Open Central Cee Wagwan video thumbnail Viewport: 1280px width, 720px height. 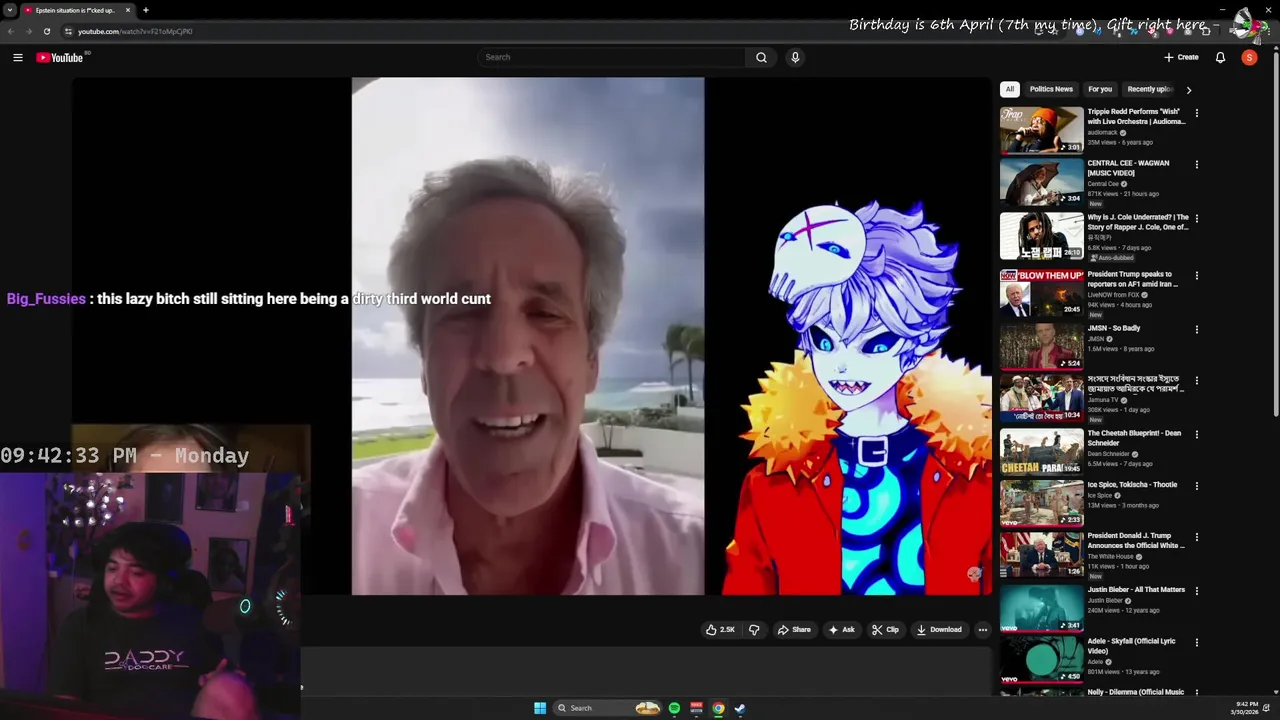point(1042,182)
